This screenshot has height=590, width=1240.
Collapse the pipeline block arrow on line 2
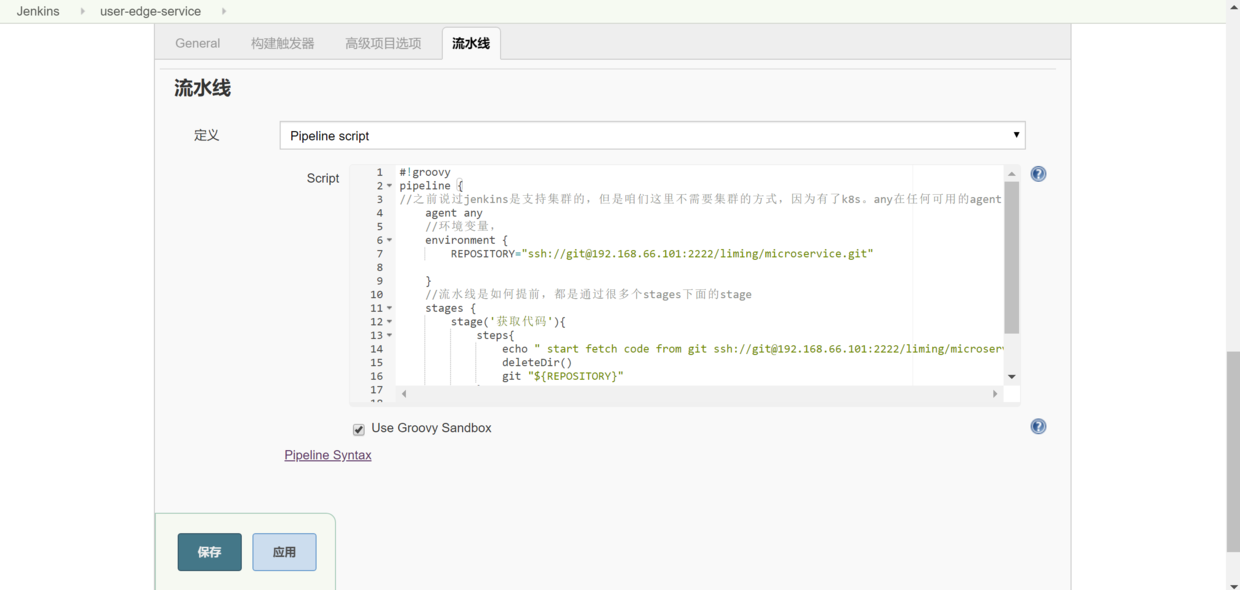[389, 185]
